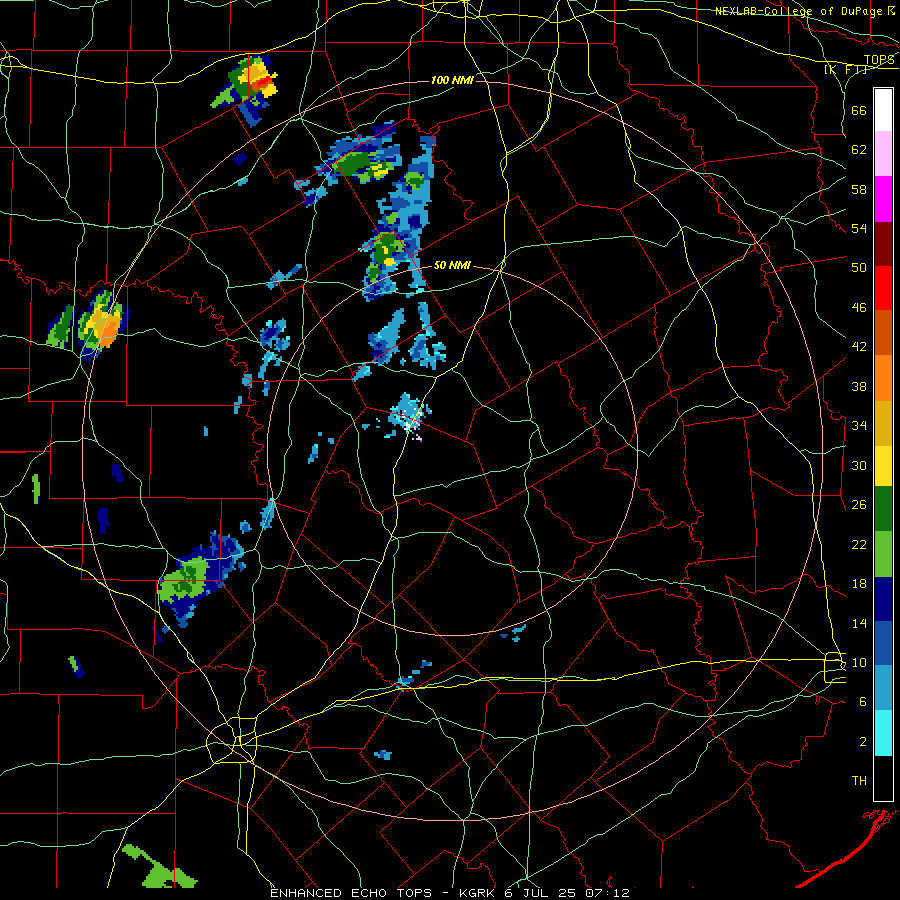Click the '50' value on the scale
900x900 pixels.
[x=859, y=268]
